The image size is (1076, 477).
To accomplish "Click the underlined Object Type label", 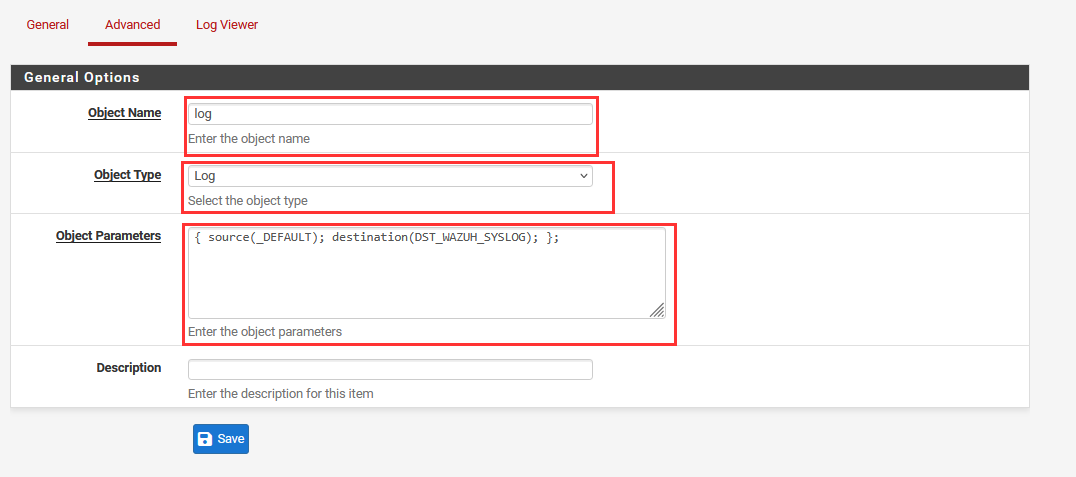I will tap(128, 175).
